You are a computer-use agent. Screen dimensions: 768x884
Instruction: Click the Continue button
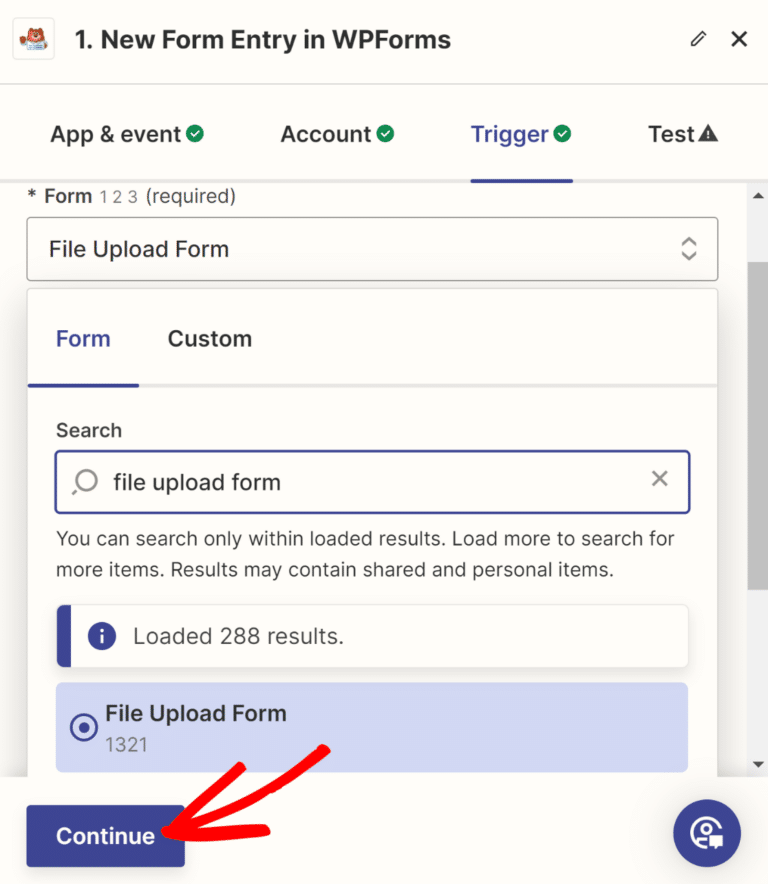pyautogui.click(x=105, y=835)
